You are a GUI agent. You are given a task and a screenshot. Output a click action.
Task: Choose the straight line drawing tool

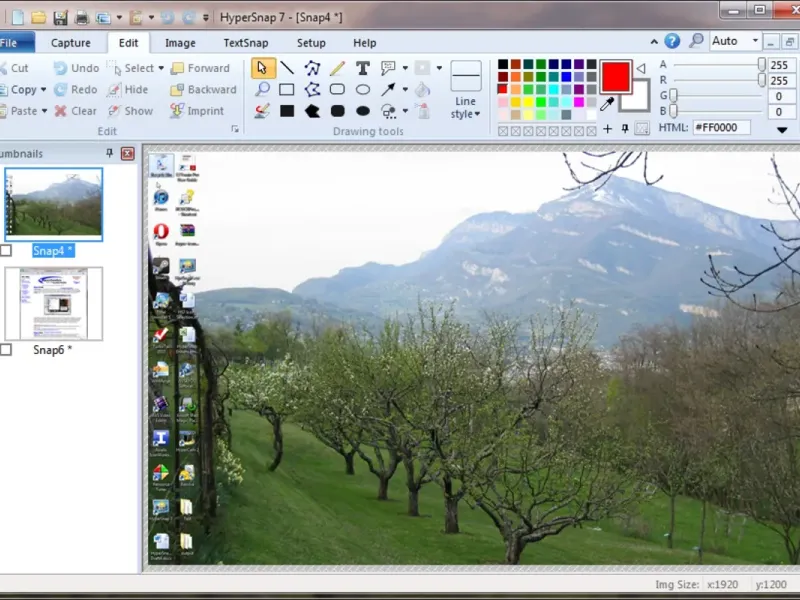coord(287,68)
